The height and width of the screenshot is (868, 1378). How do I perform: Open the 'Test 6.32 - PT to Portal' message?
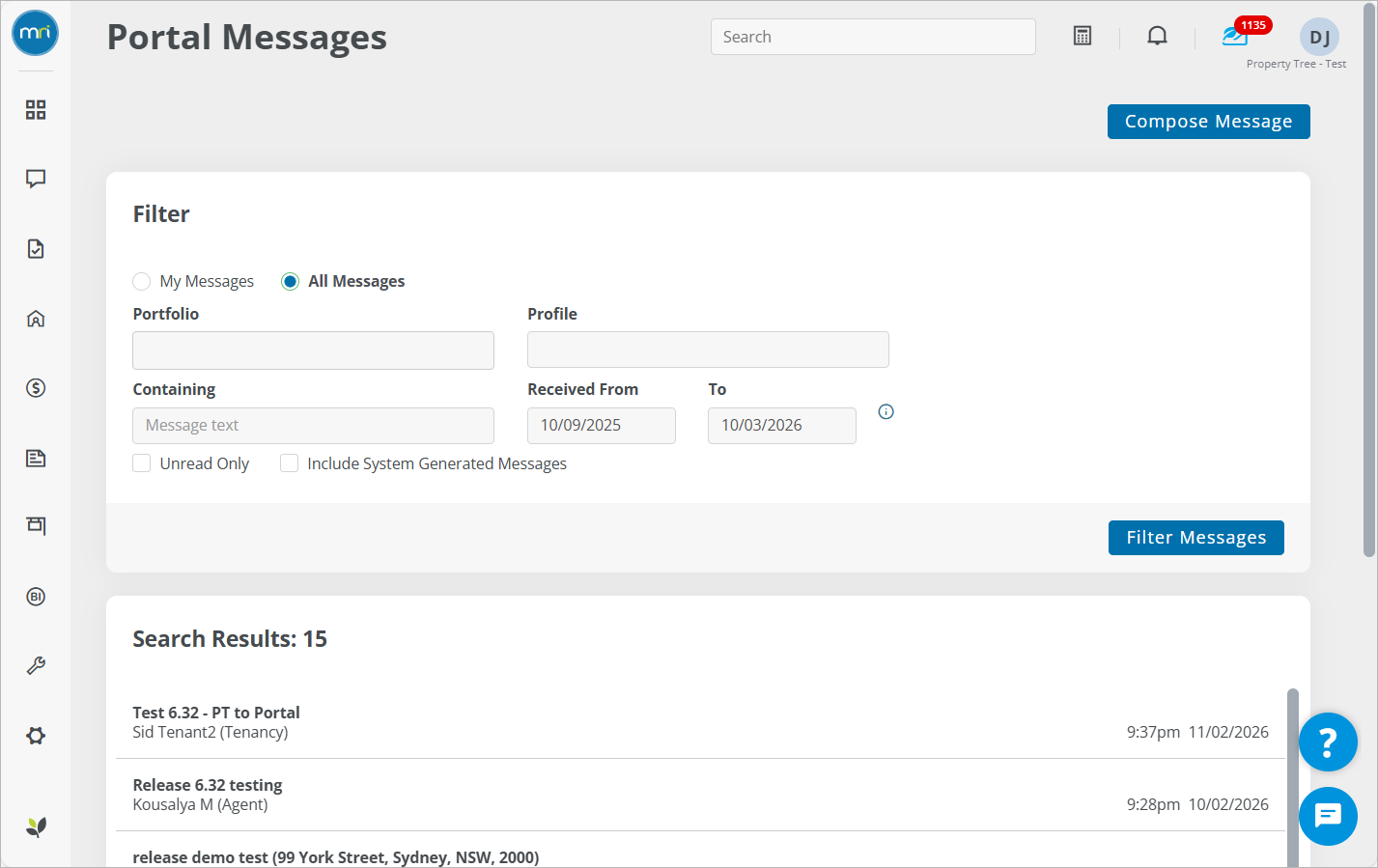click(700, 722)
